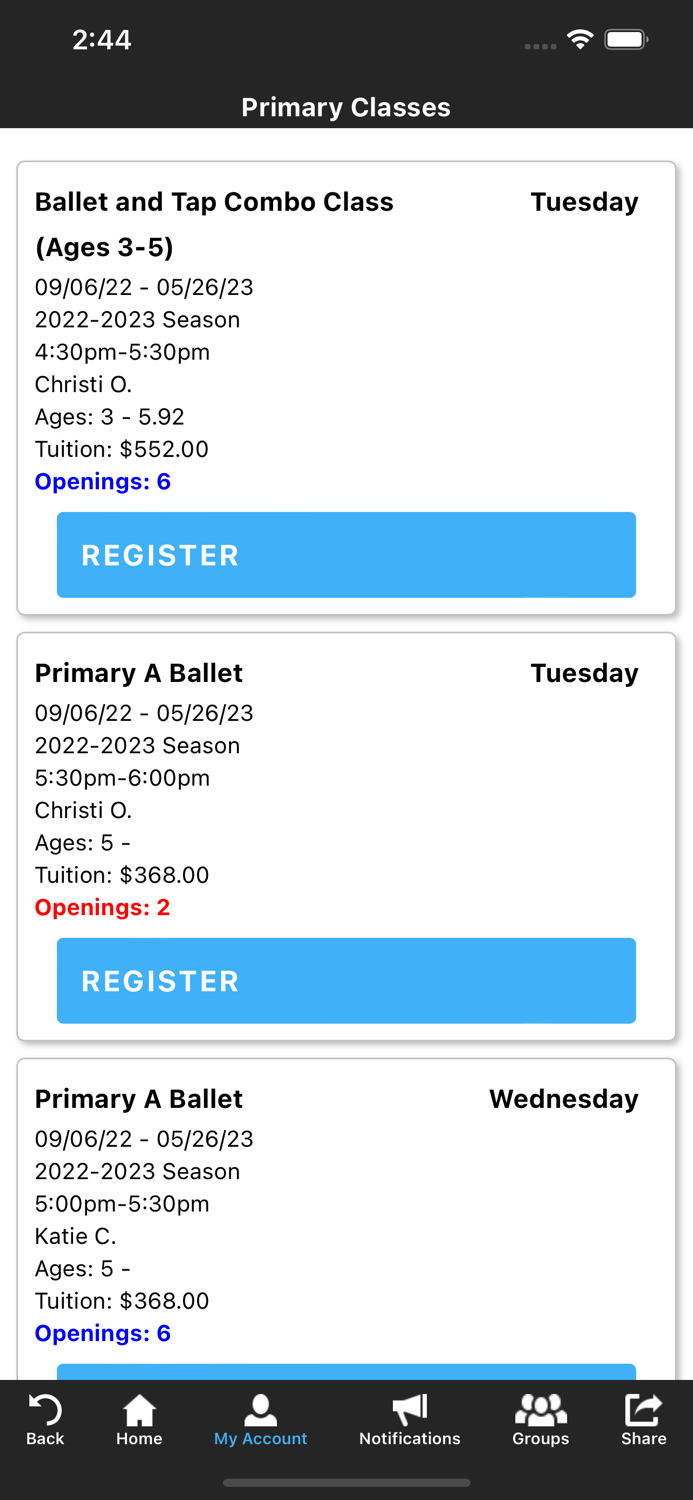Tap the red 'Openings: 2' text
The image size is (693, 1500).
tap(103, 908)
